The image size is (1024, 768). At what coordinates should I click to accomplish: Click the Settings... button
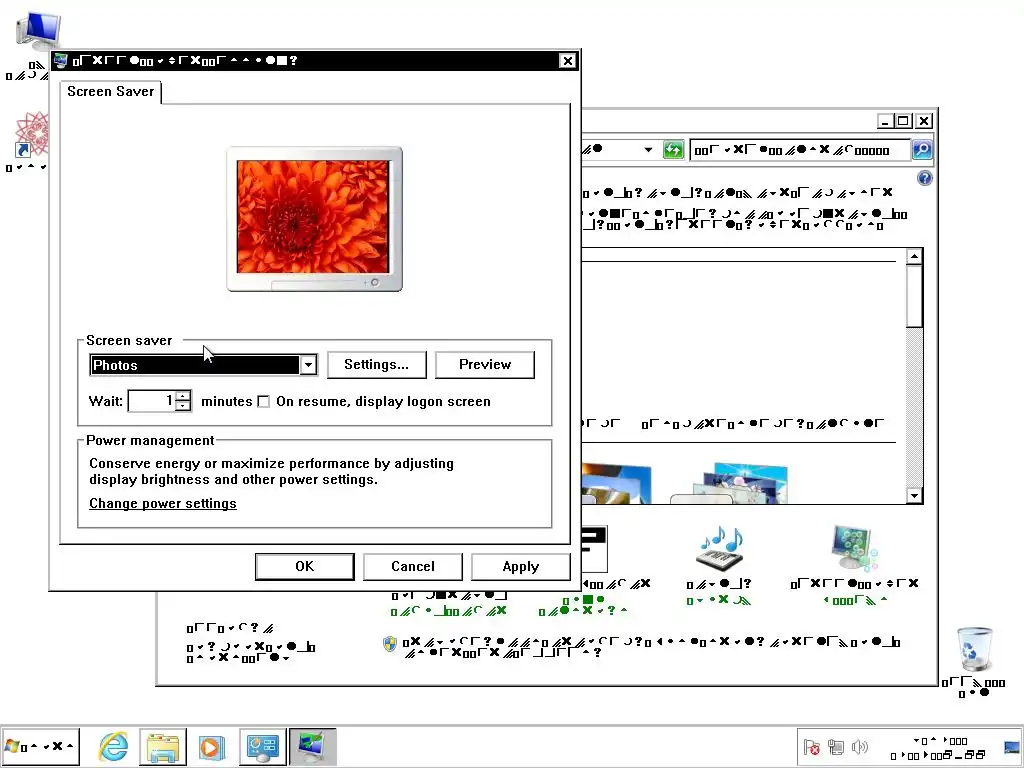pyautogui.click(x=376, y=364)
